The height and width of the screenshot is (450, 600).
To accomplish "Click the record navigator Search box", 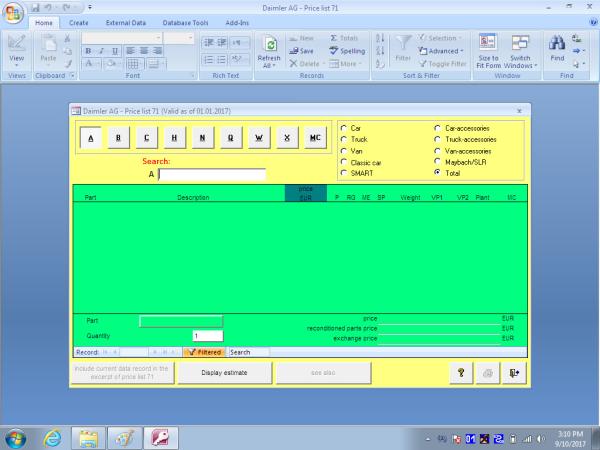I will click(x=249, y=352).
